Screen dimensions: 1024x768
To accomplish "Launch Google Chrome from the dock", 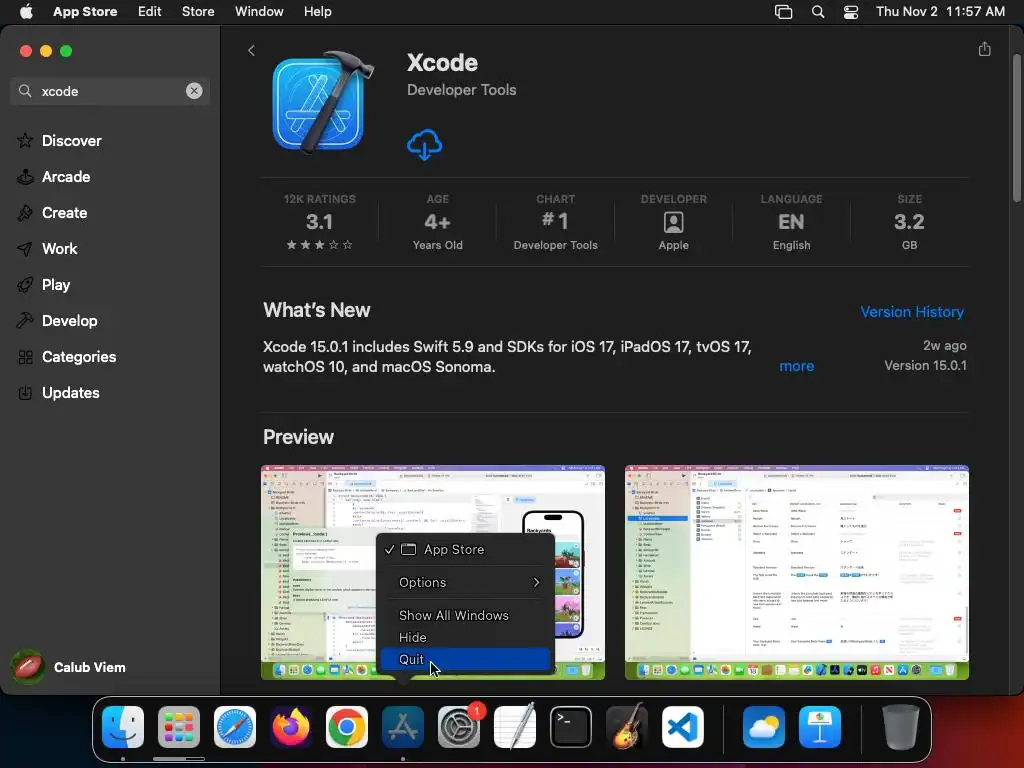I will tap(347, 726).
